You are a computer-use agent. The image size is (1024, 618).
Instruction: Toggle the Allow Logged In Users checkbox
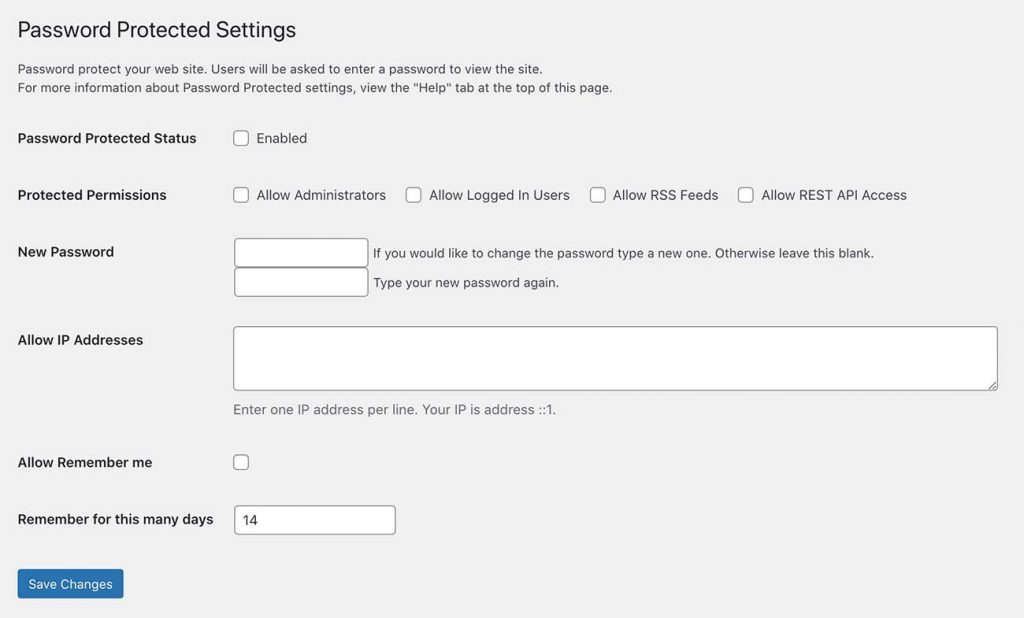(x=413, y=195)
